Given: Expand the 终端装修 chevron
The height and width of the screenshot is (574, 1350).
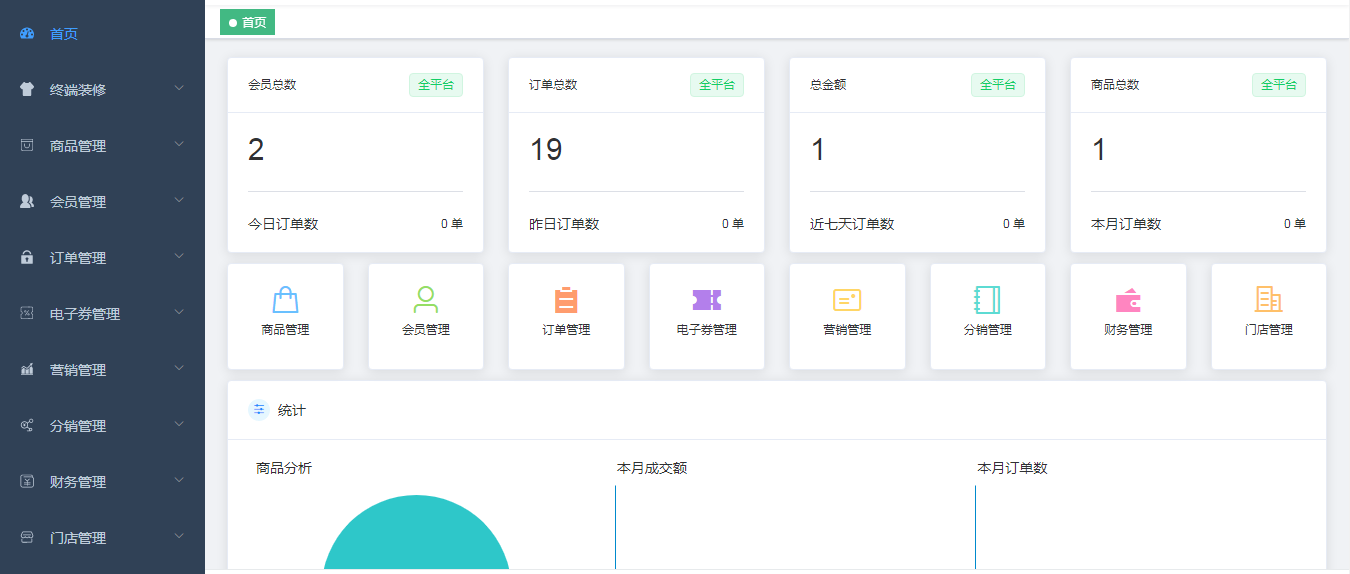Looking at the screenshot, I should [x=179, y=88].
